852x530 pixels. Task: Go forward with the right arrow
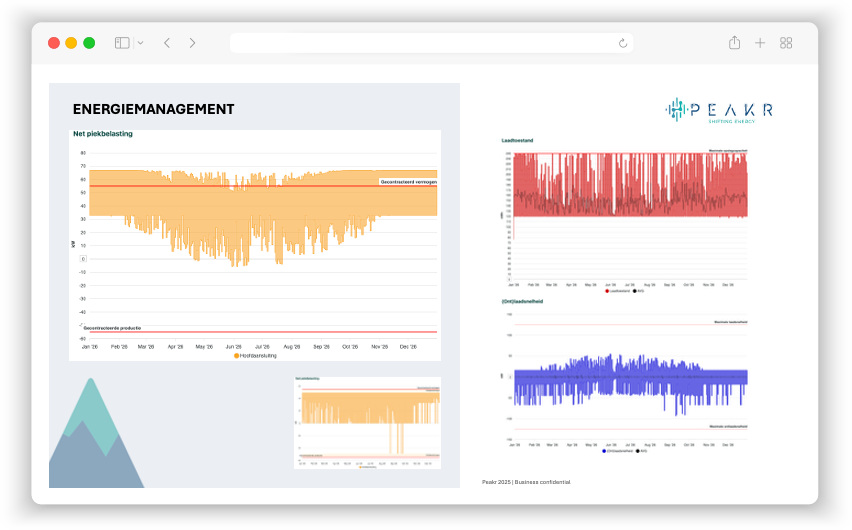[x=192, y=43]
